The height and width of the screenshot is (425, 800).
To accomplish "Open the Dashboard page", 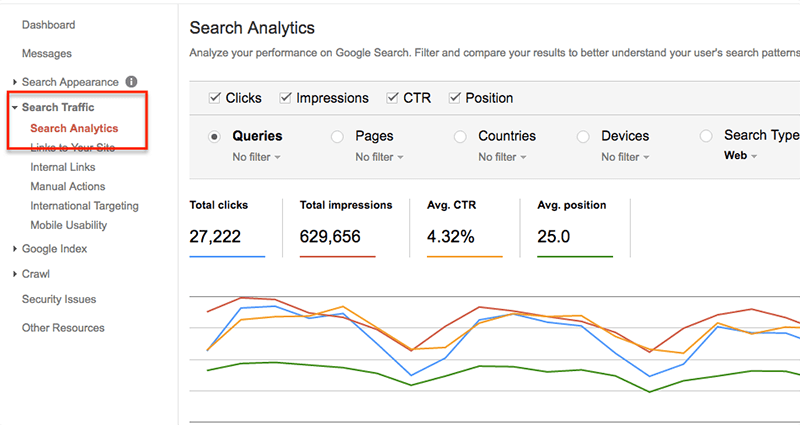I will [x=48, y=25].
